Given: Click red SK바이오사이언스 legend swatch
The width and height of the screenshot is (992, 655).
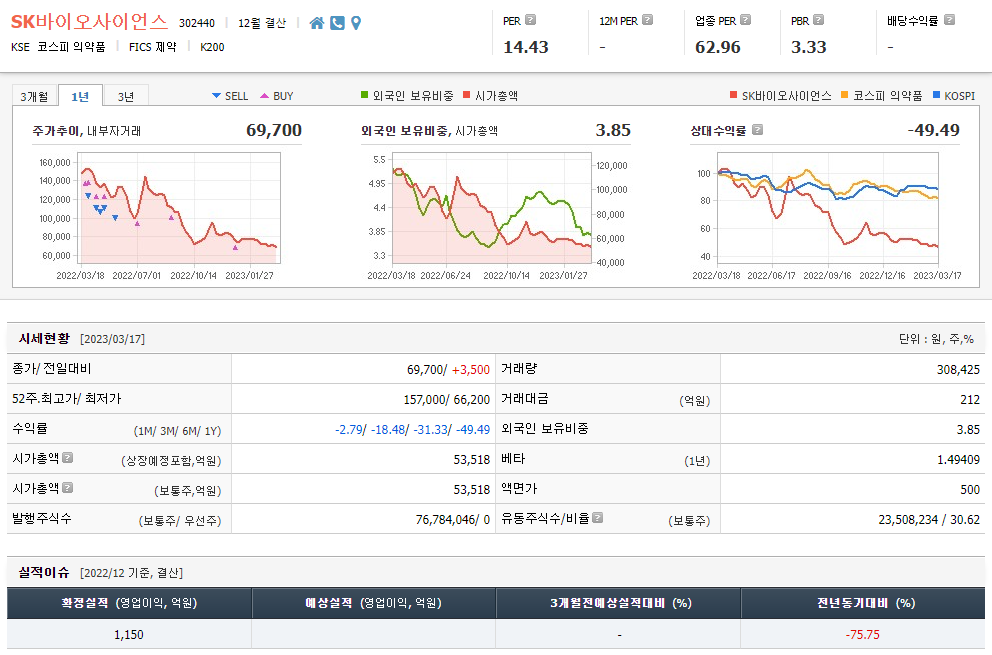Looking at the screenshot, I should coord(733,95).
